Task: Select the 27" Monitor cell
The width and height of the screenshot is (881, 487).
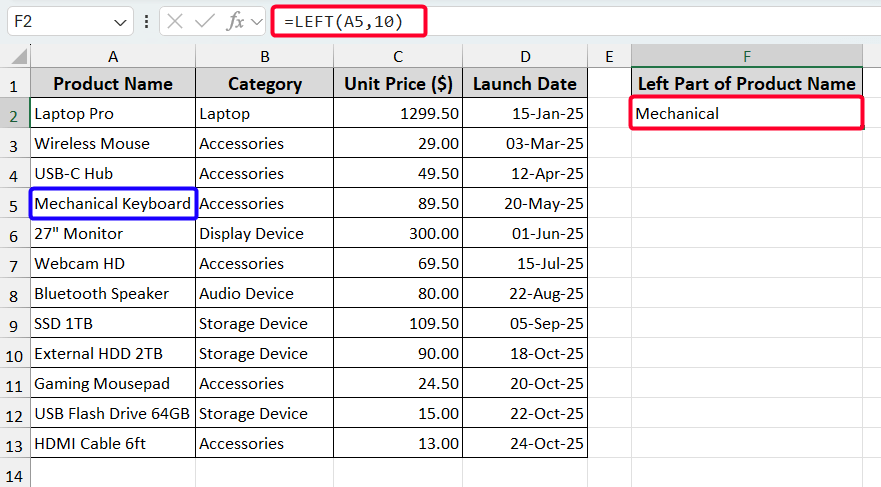Action: point(113,233)
